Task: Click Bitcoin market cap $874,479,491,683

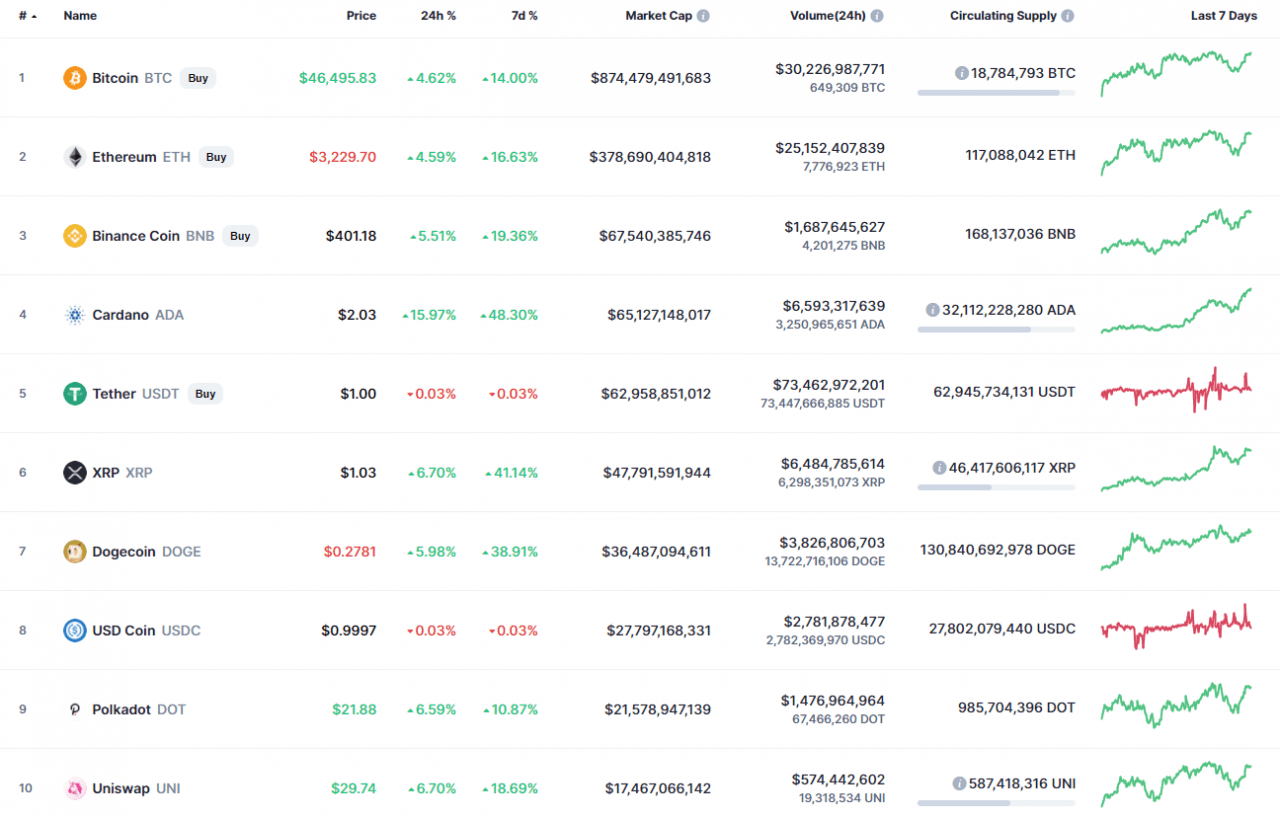Action: 651,78
